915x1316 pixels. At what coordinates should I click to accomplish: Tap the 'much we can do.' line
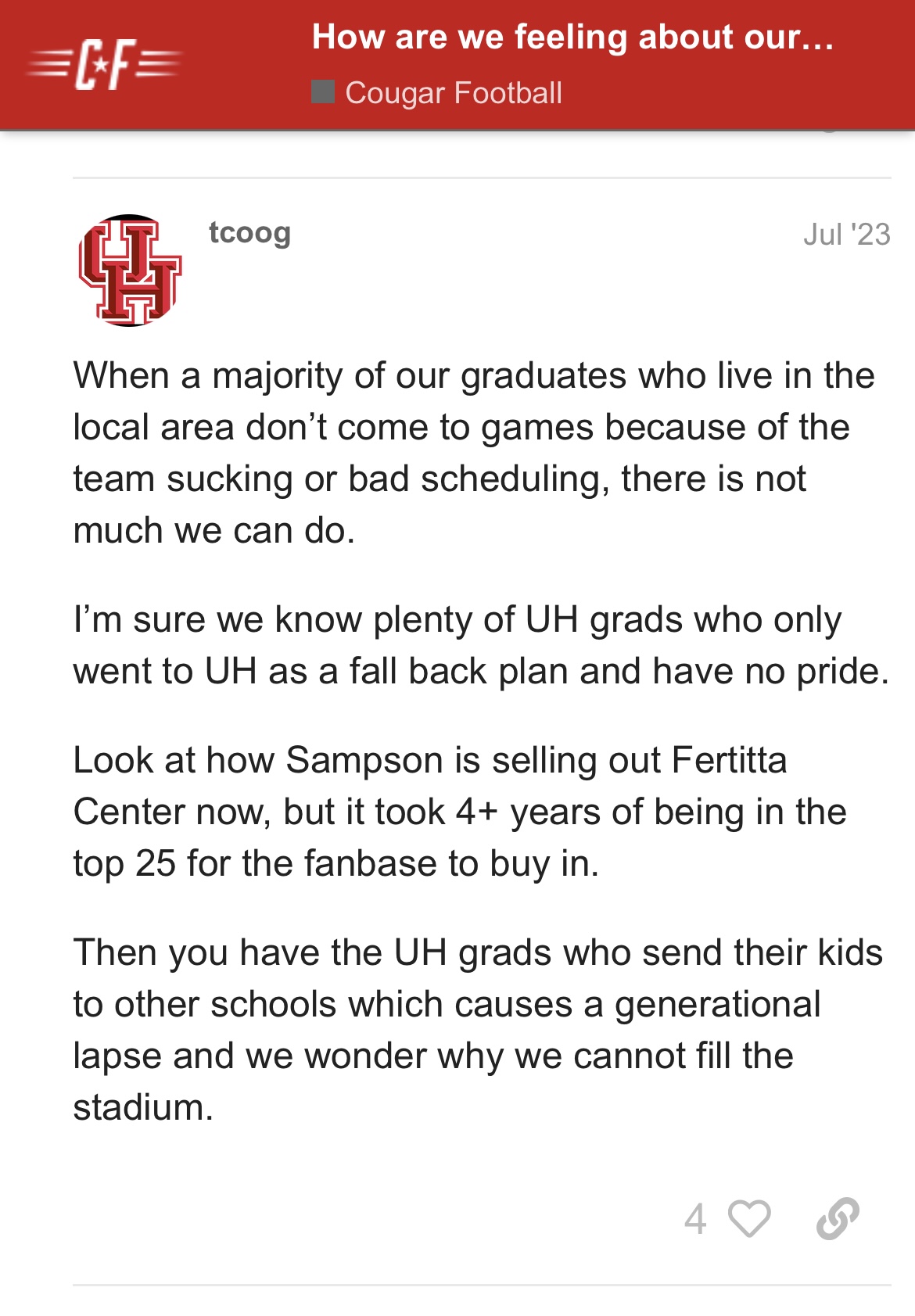pyautogui.click(x=214, y=530)
